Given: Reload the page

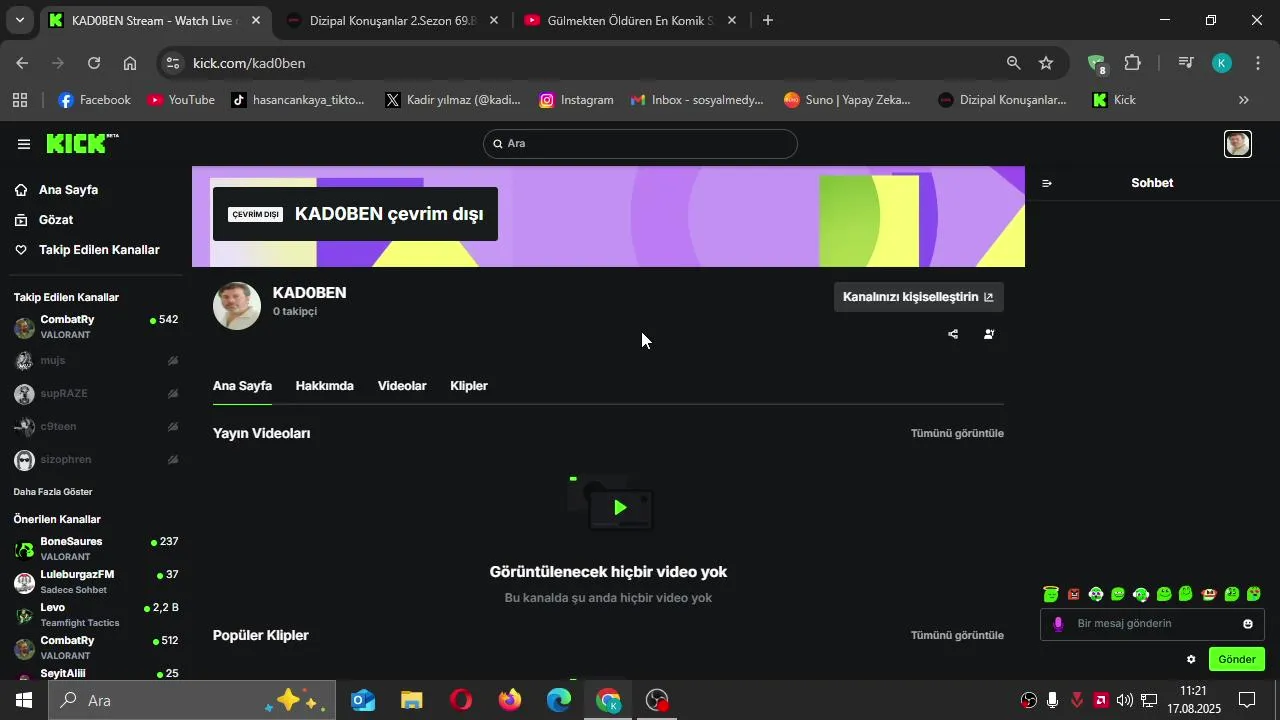Looking at the screenshot, I should (94, 63).
